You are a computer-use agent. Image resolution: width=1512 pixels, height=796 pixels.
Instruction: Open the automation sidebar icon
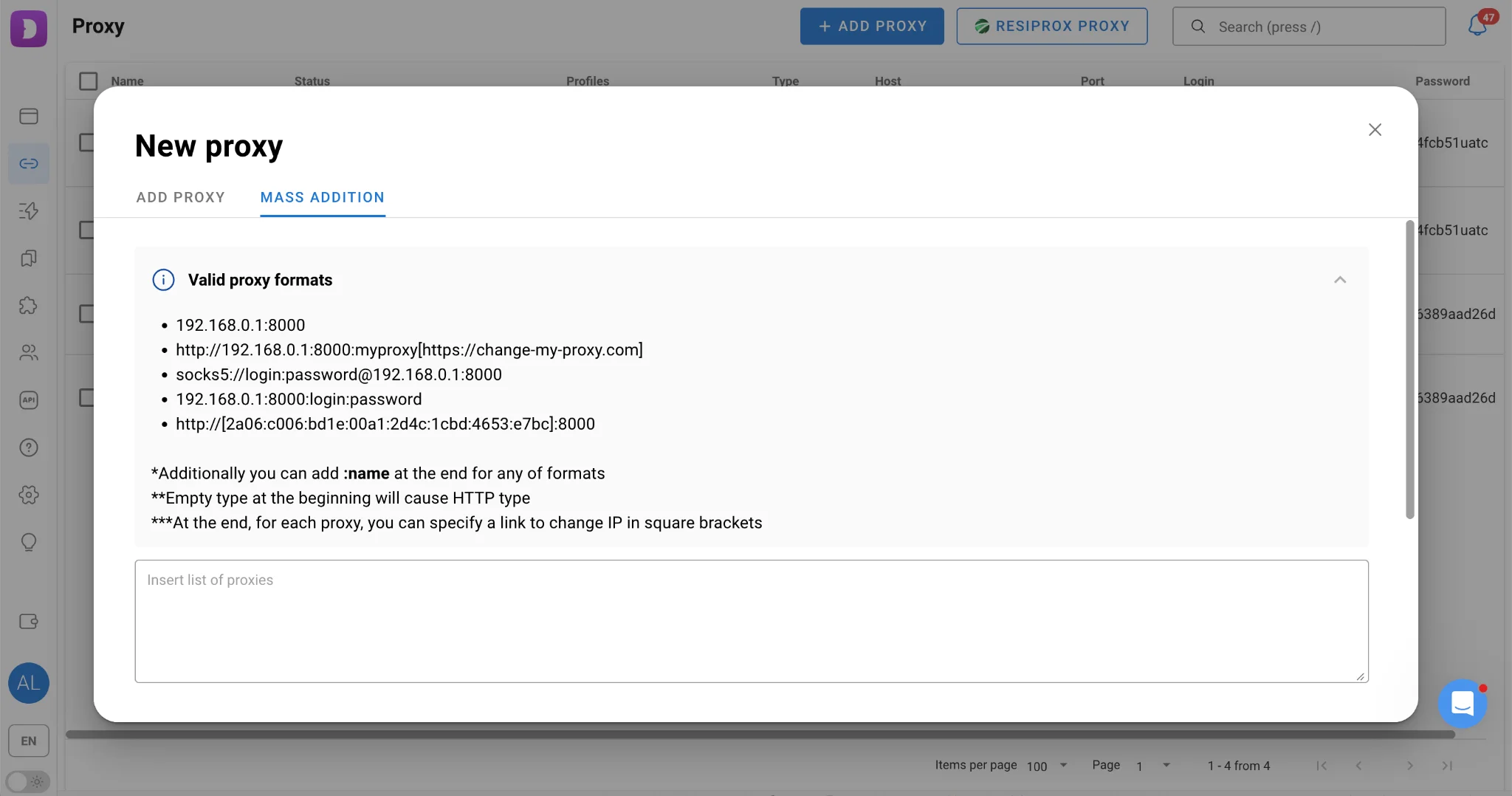pos(29,211)
